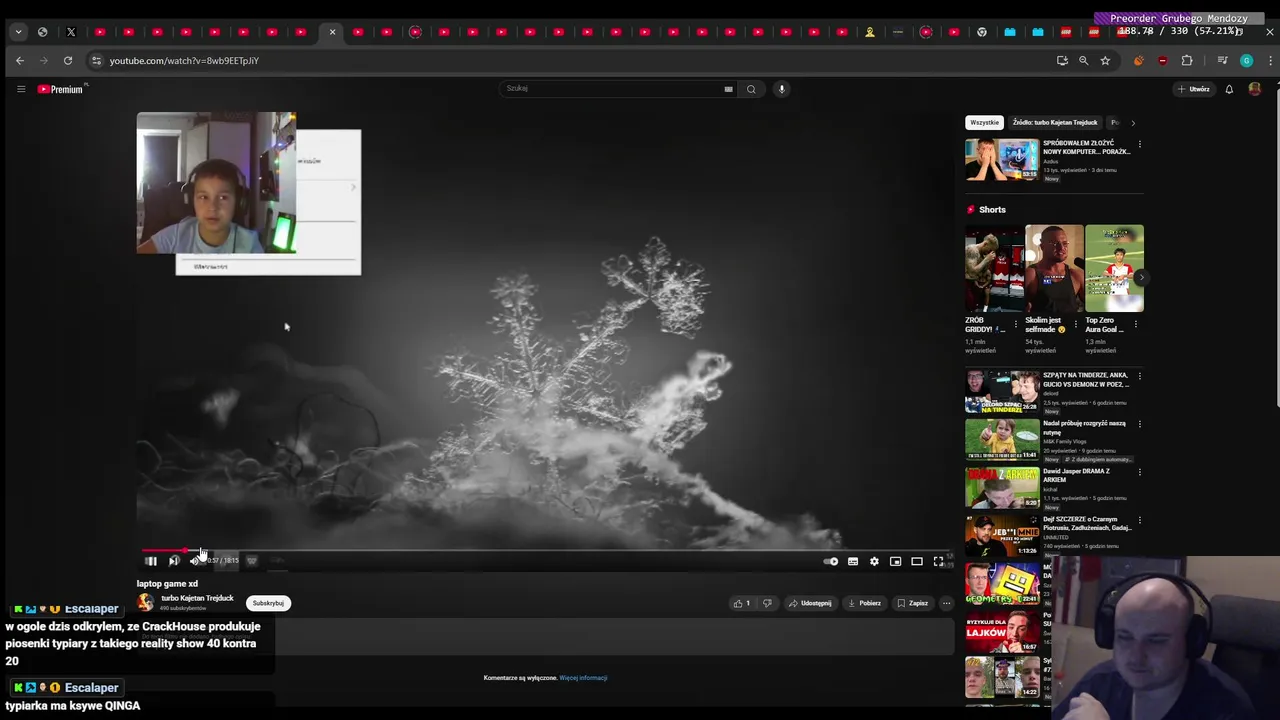Skip to the next video
The width and height of the screenshot is (1280, 720).
(173, 561)
